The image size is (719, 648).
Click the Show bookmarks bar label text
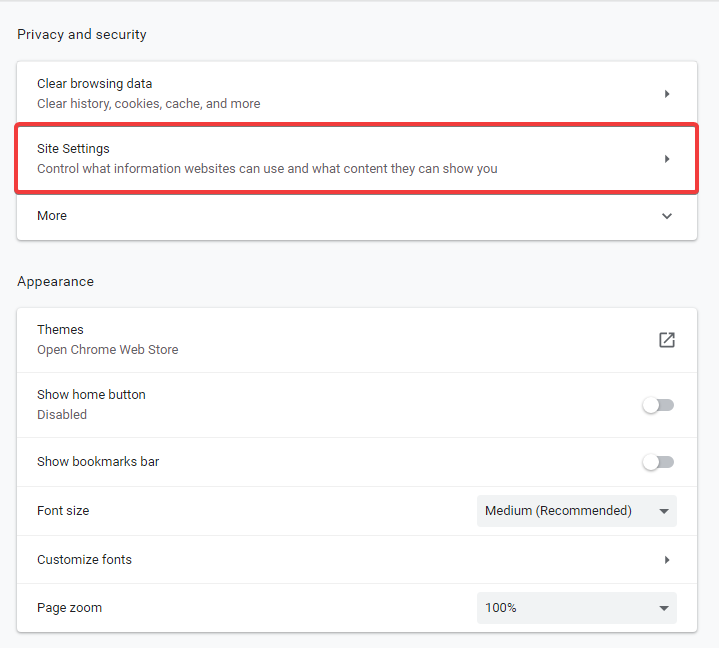click(x=98, y=462)
